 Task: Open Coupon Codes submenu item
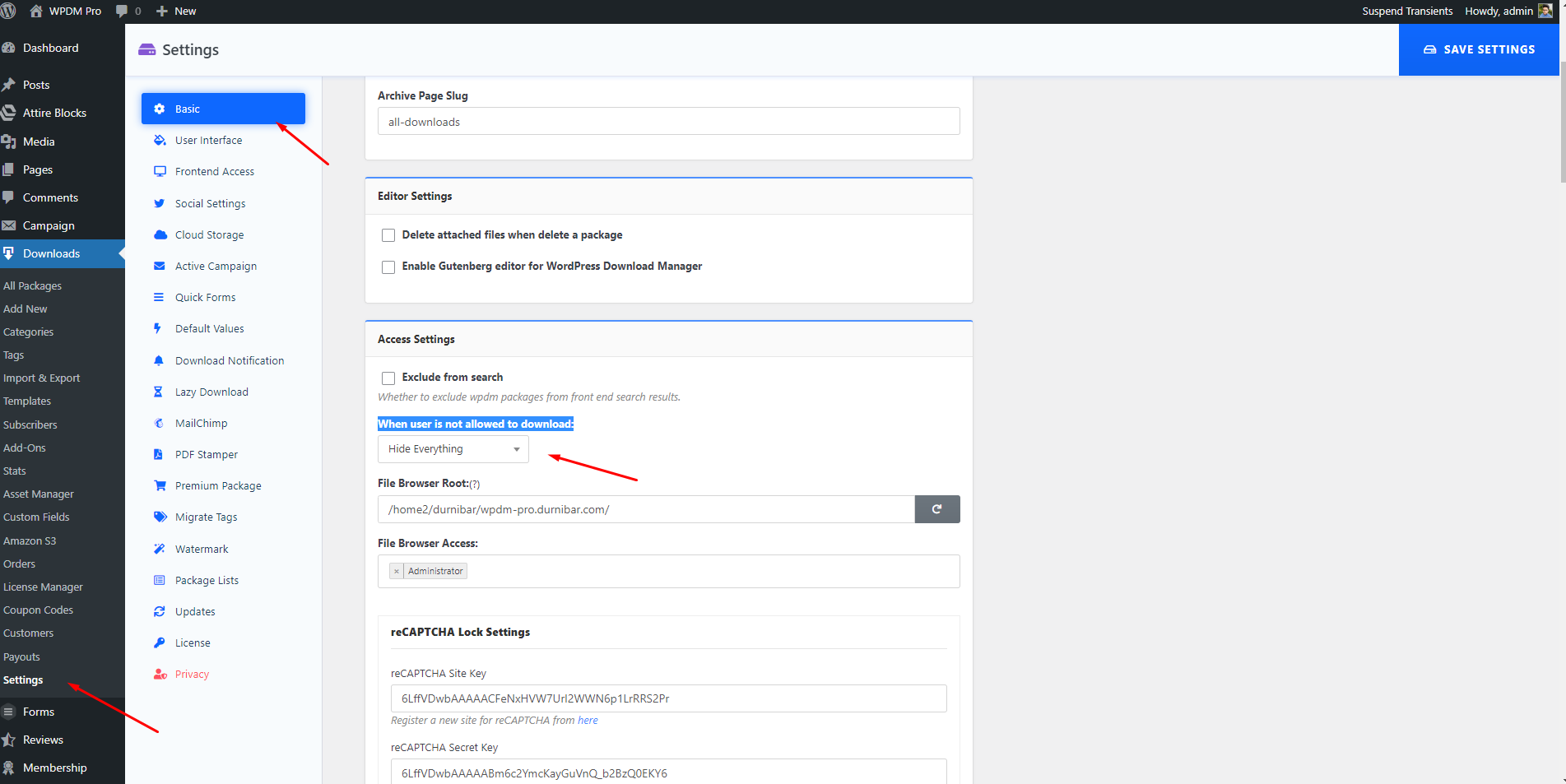pyautogui.click(x=38, y=610)
